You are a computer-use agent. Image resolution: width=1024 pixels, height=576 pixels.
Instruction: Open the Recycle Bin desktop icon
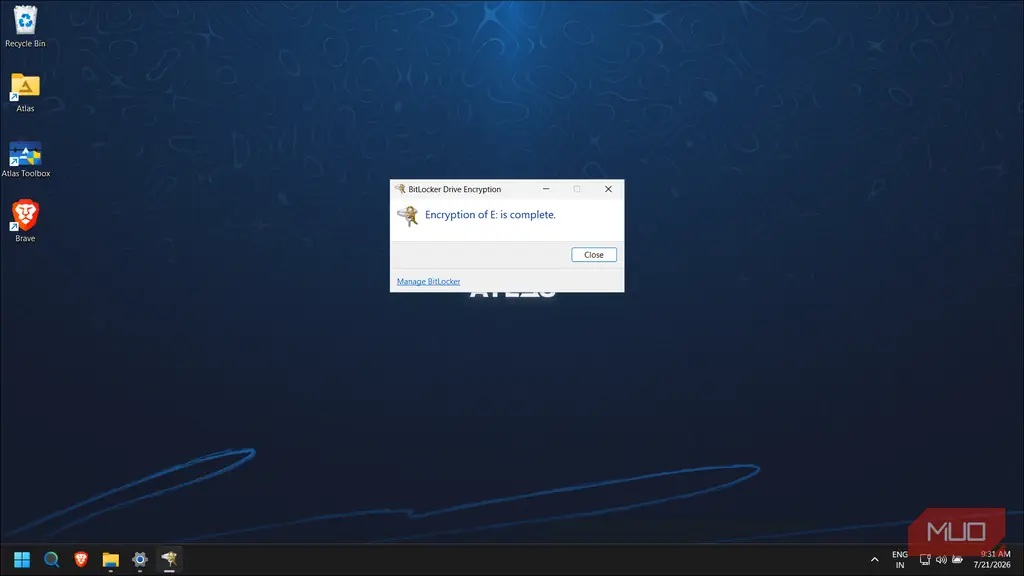(25, 27)
